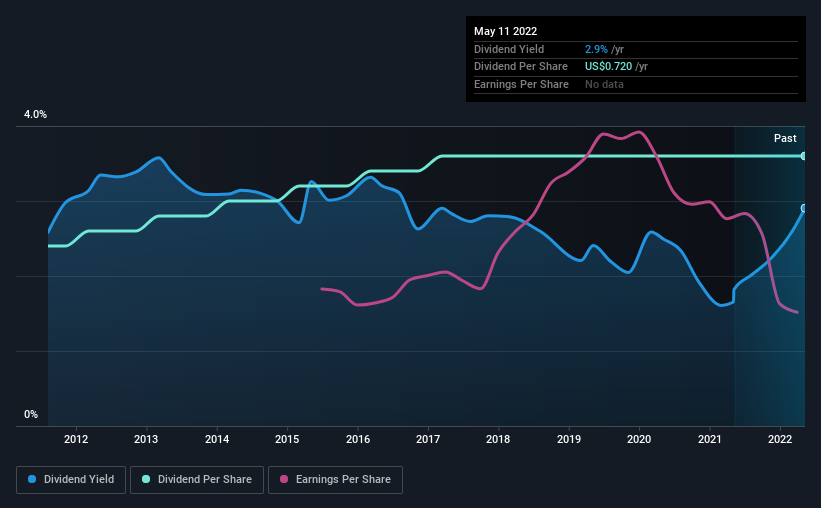Click the 4.0% y-axis label
The height and width of the screenshot is (508, 821).
pos(35,114)
